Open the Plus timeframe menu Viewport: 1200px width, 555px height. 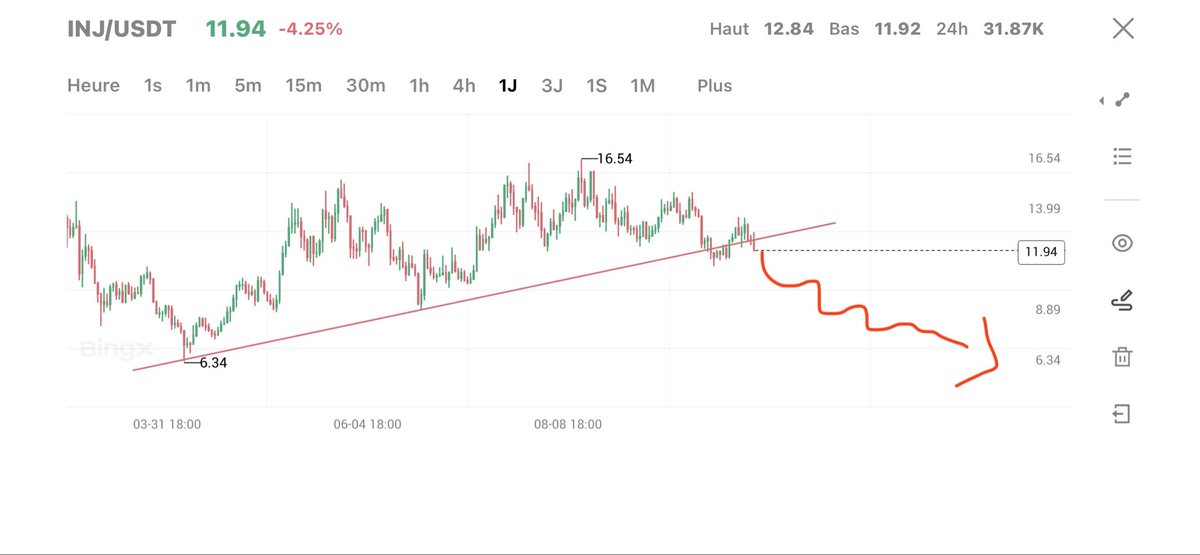[x=714, y=86]
